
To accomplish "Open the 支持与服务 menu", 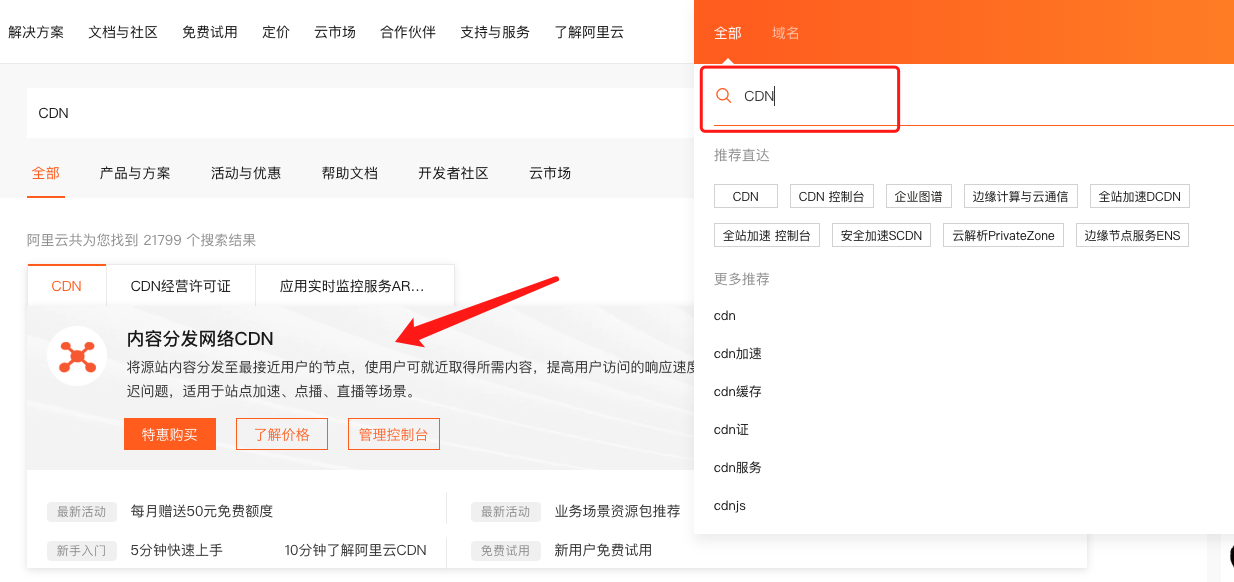I will (494, 32).
